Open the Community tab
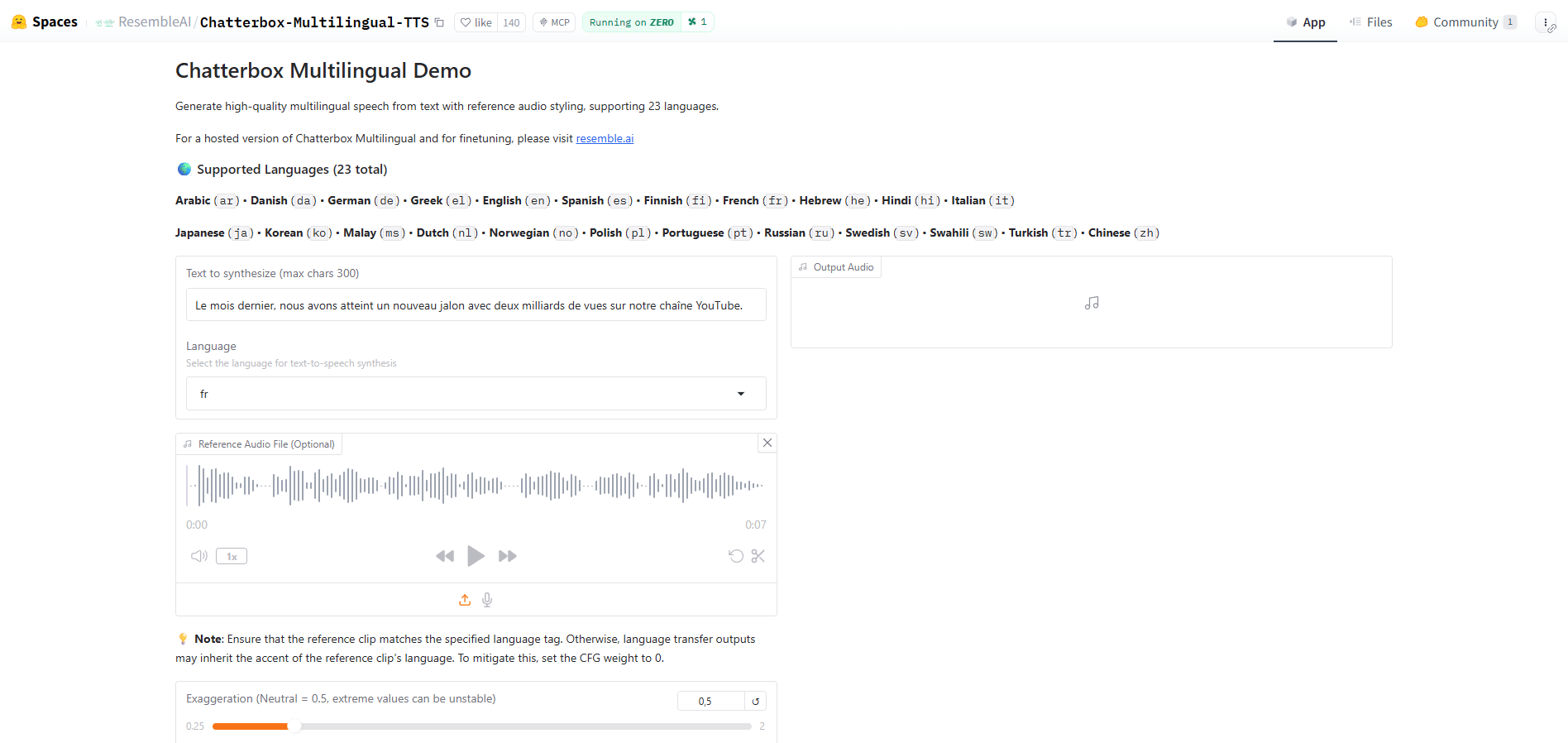 [x=1465, y=22]
